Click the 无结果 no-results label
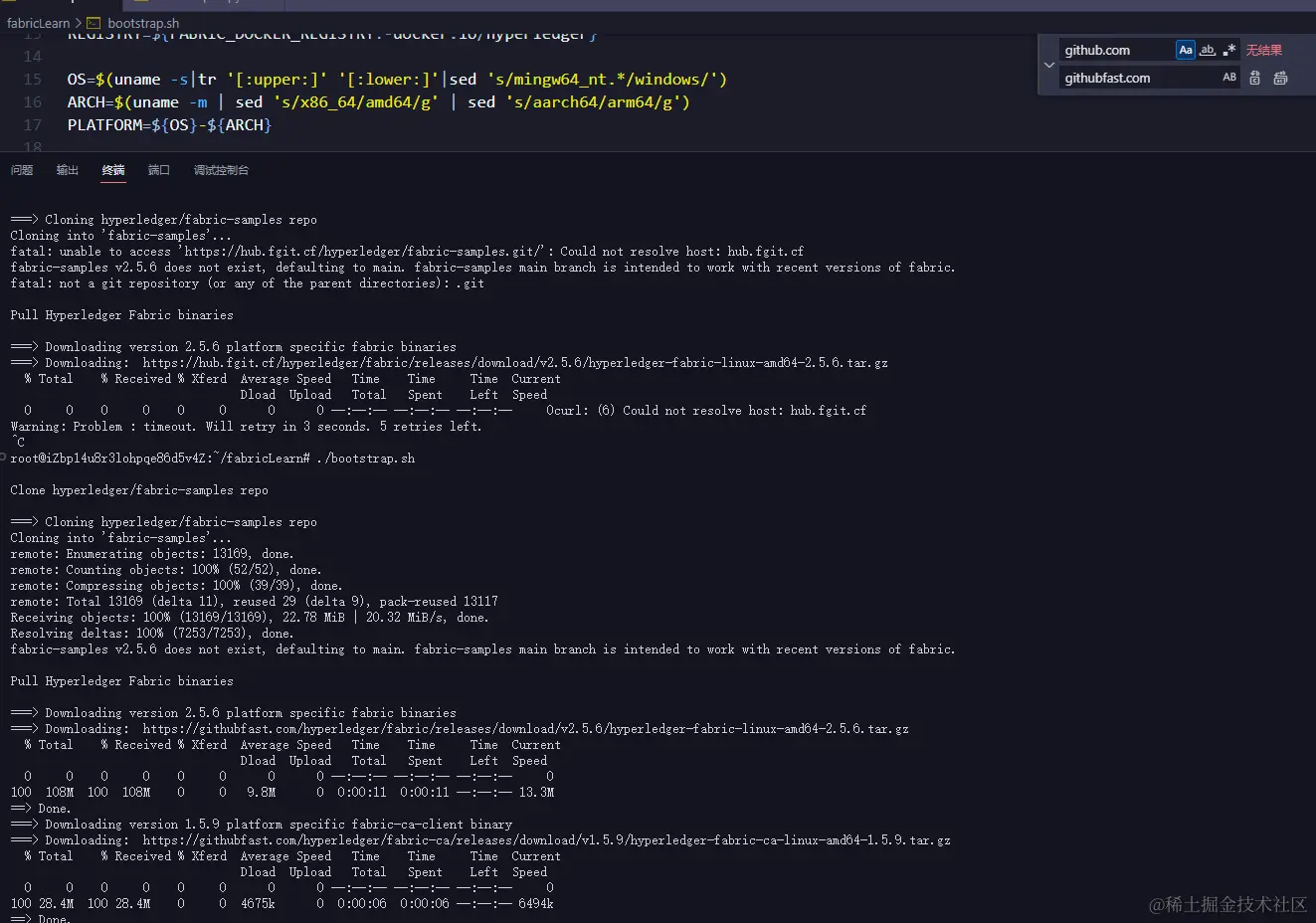 [1264, 50]
